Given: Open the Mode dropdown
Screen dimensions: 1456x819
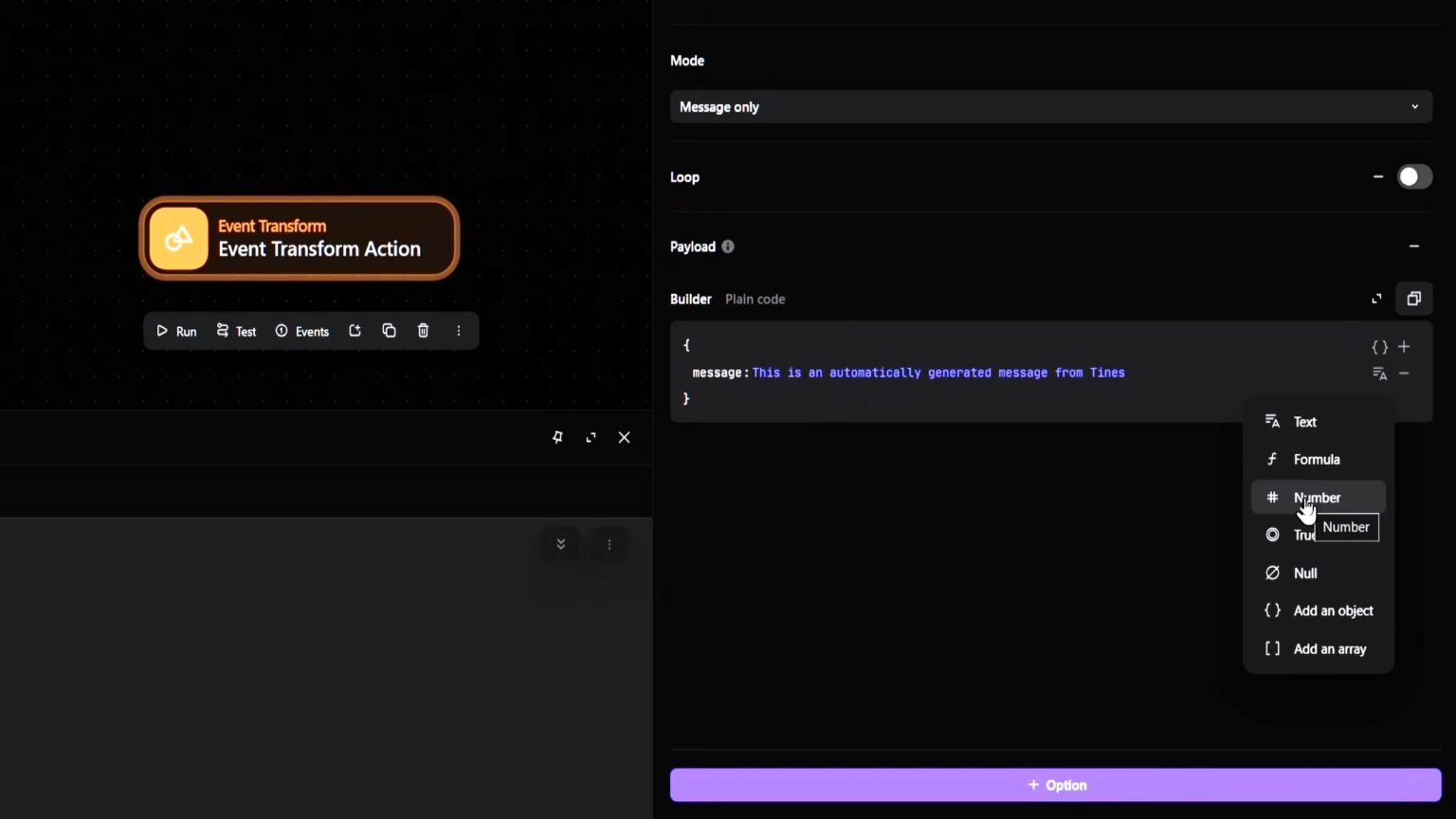Looking at the screenshot, I should click(x=1050, y=107).
